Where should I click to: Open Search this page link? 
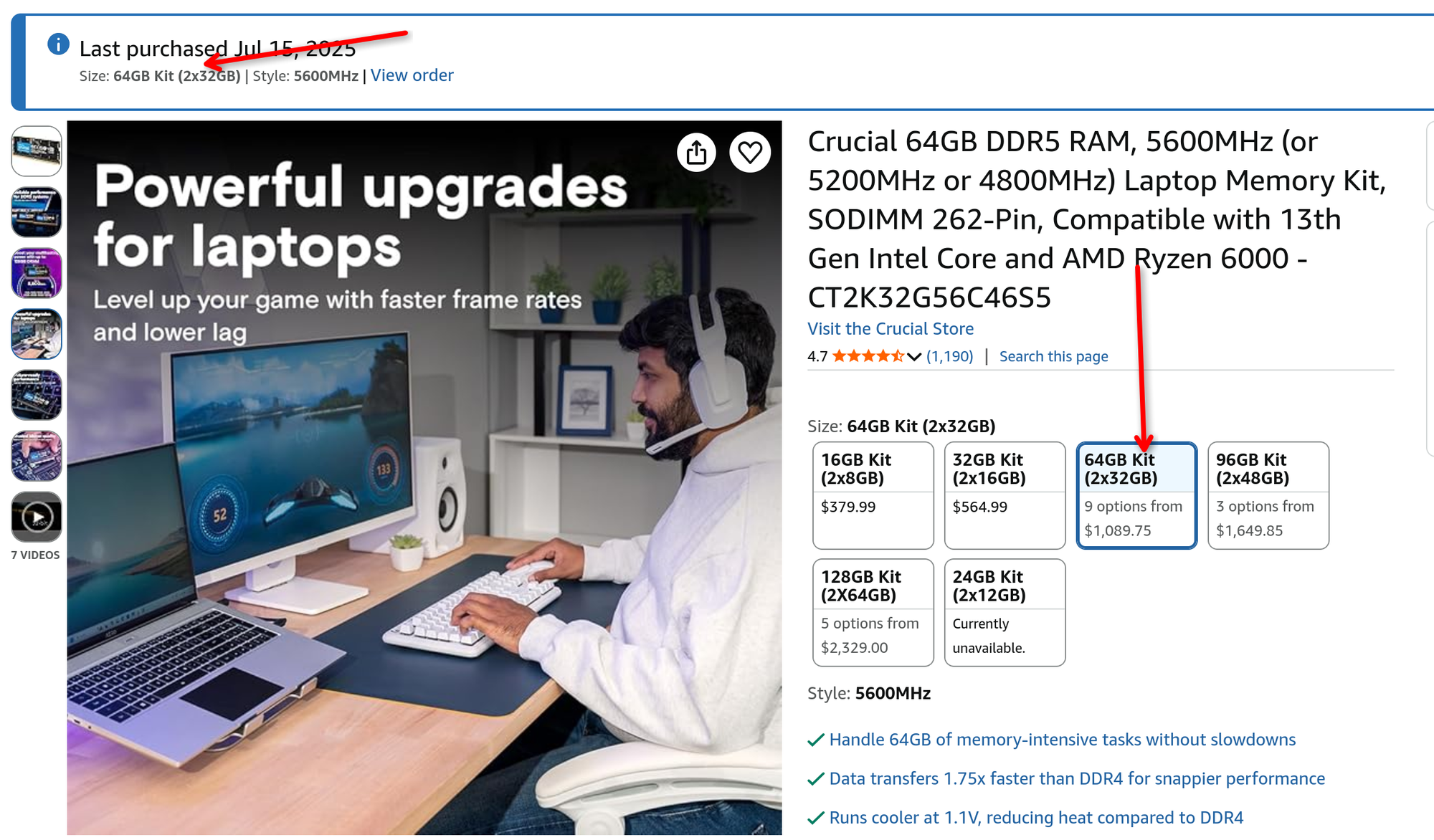coord(1053,356)
